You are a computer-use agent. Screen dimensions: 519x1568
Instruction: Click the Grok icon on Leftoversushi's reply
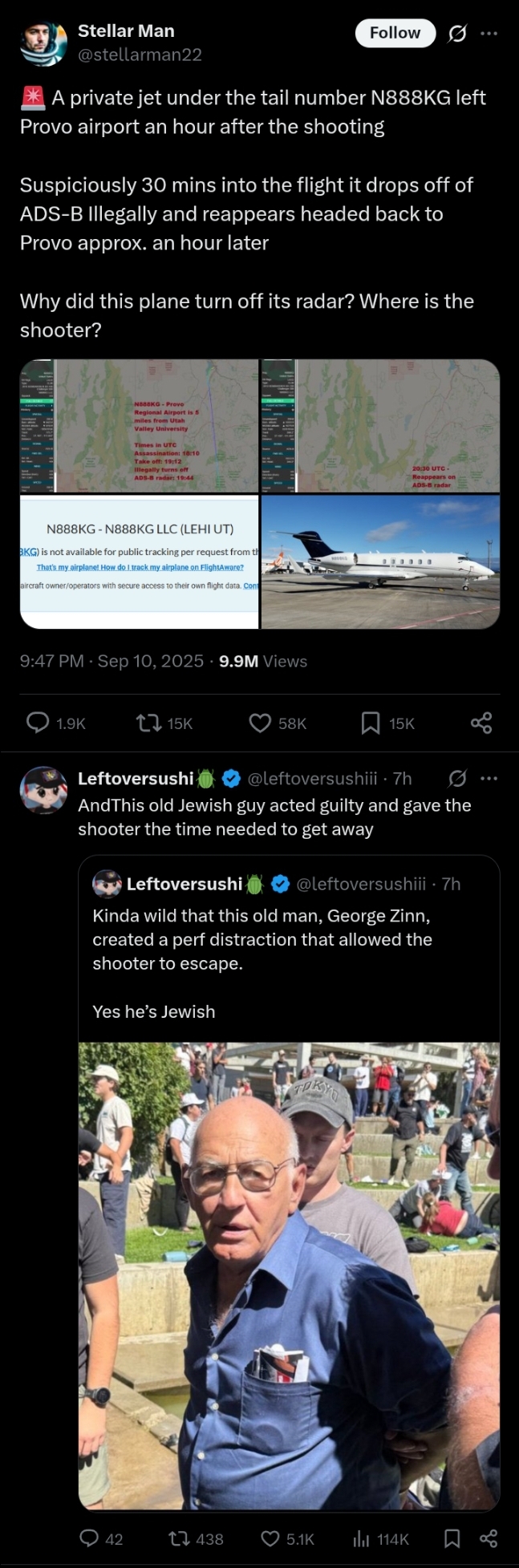[x=457, y=778]
